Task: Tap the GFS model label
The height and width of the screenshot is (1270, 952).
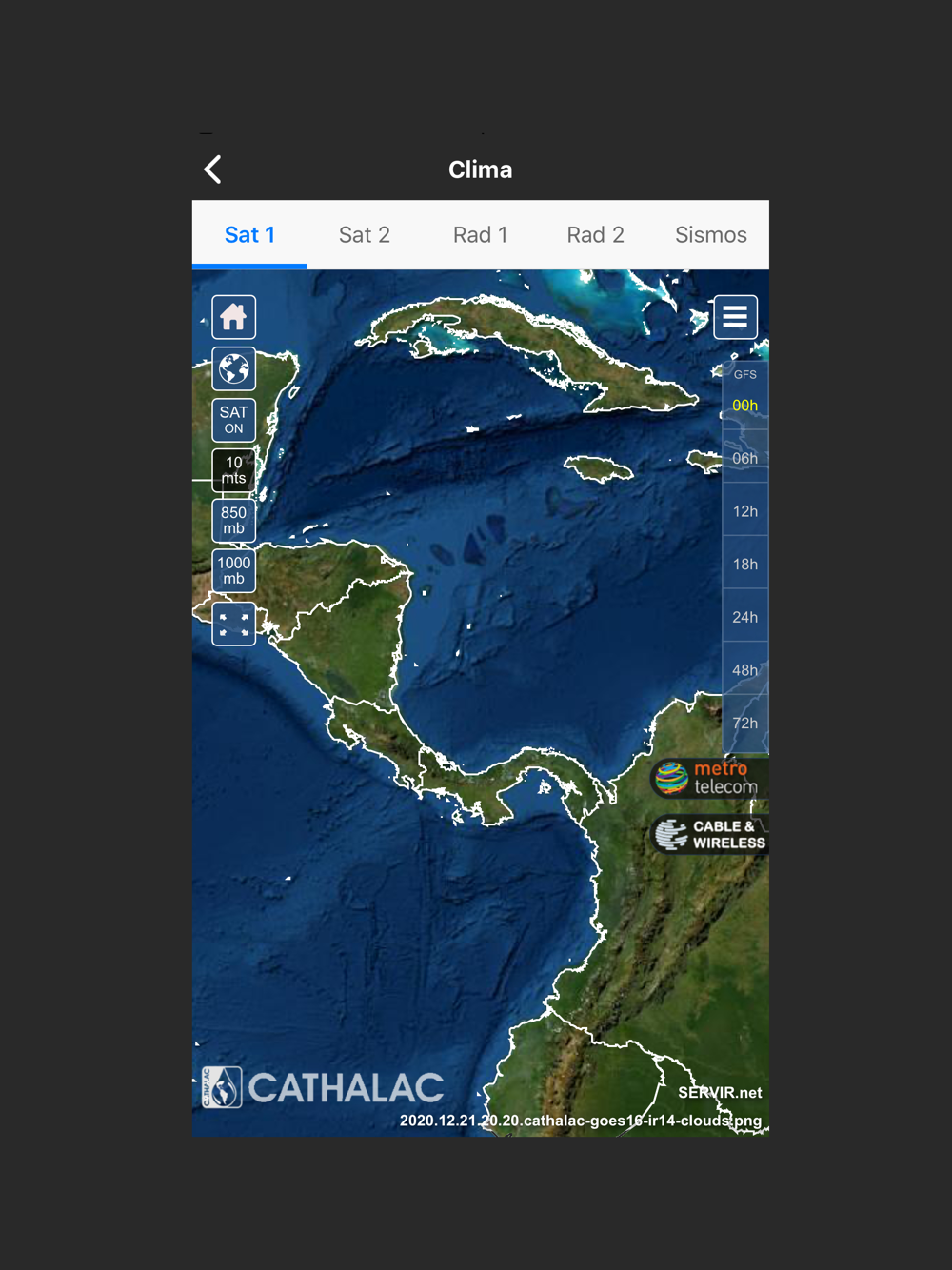Action: (745, 375)
